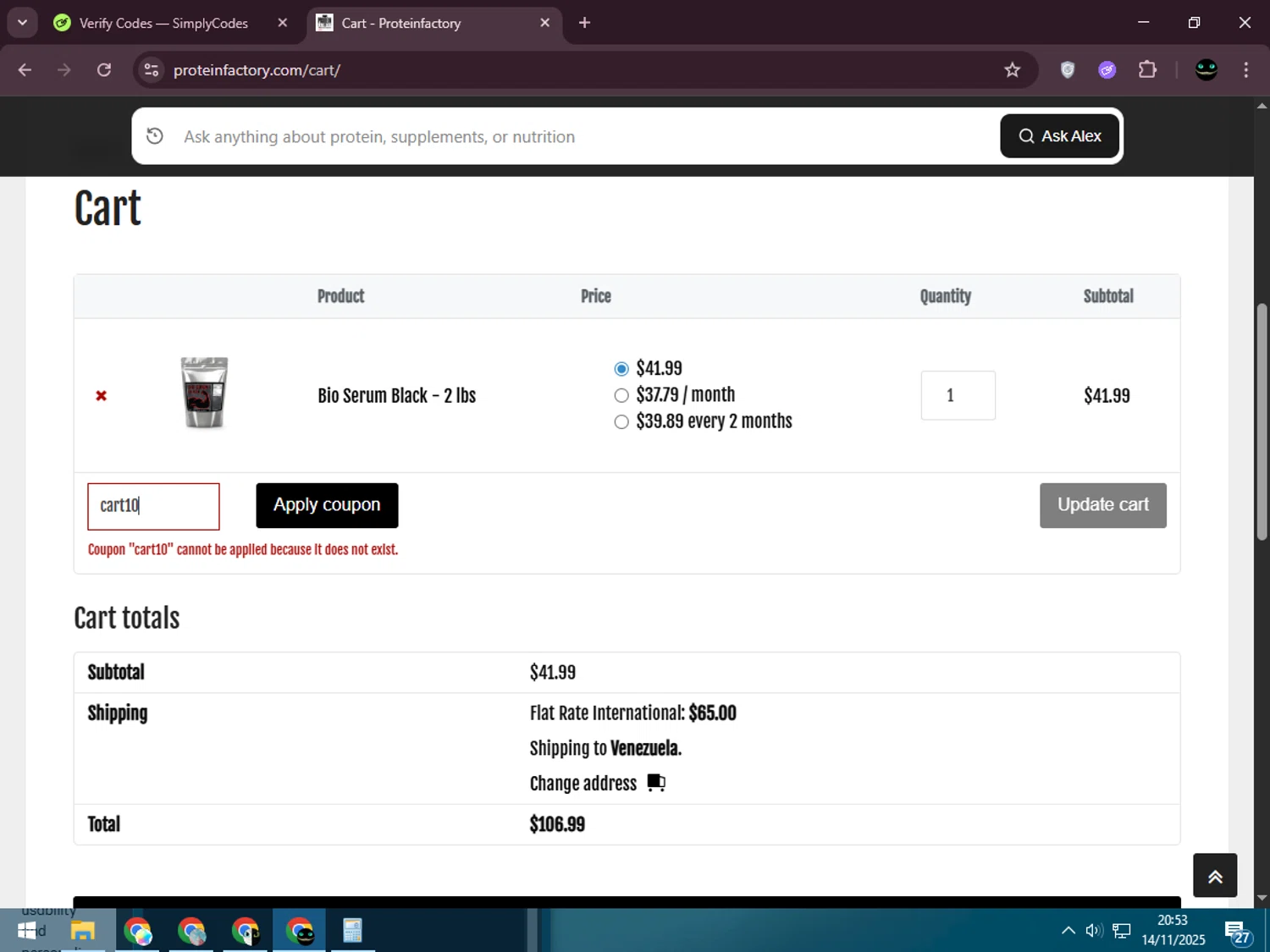This screenshot has height=952, width=1270.
Task: Bookmark this page with the star icon
Action: click(1013, 70)
